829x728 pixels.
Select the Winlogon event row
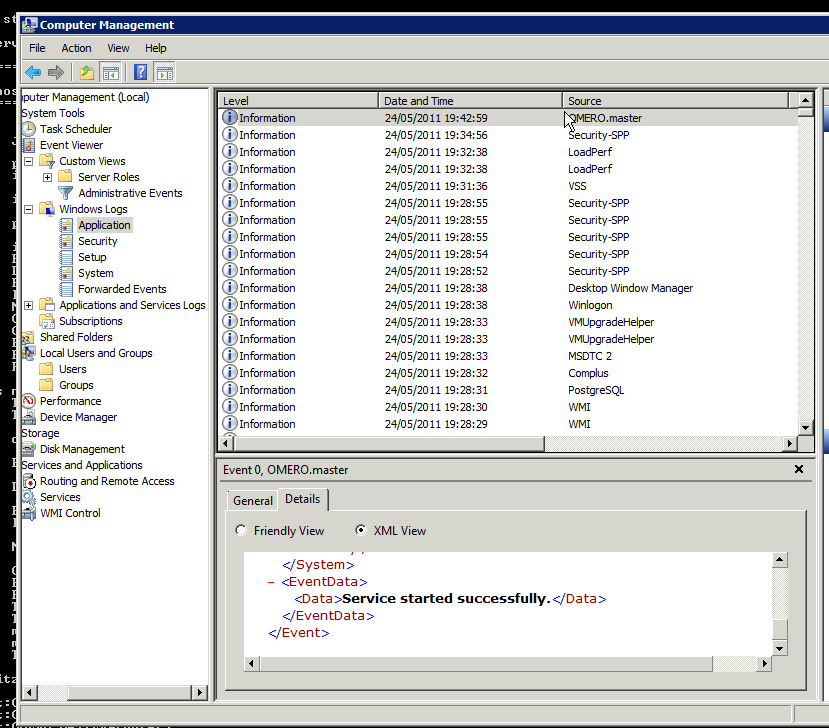[509, 305]
